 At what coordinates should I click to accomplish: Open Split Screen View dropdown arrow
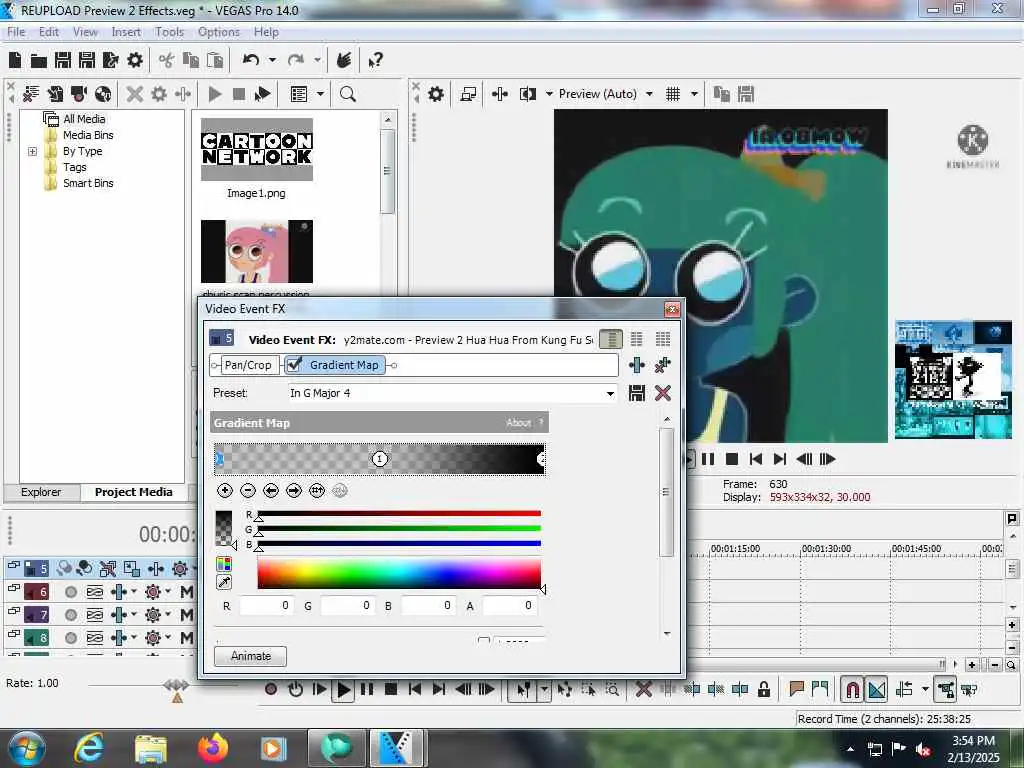[x=549, y=94]
